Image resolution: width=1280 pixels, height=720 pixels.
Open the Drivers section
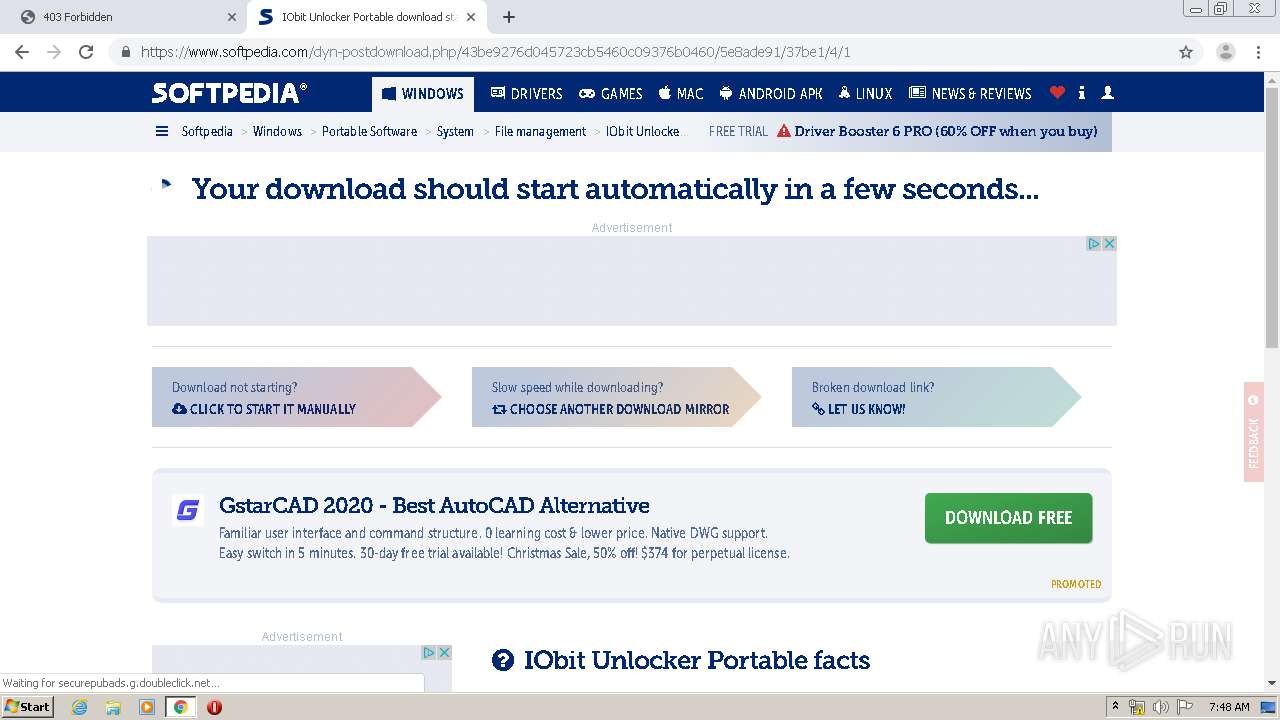click(x=526, y=94)
